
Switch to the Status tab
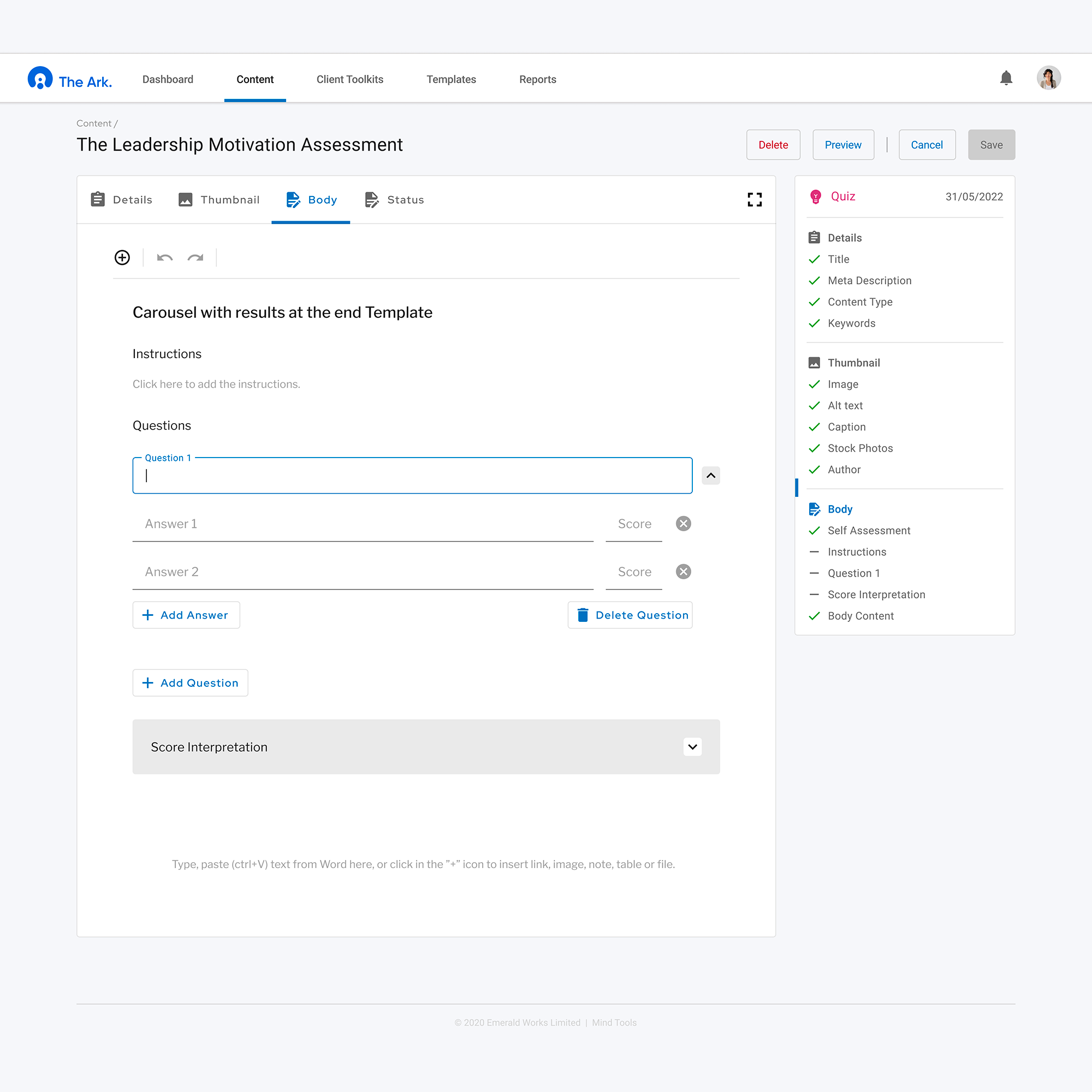[x=395, y=199]
